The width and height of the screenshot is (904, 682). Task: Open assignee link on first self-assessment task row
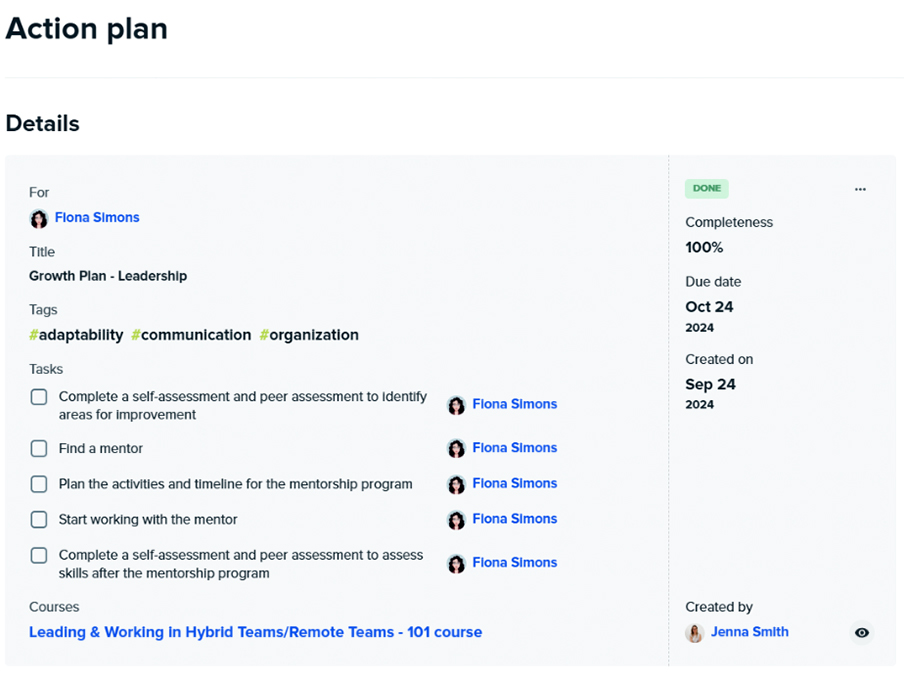point(515,404)
